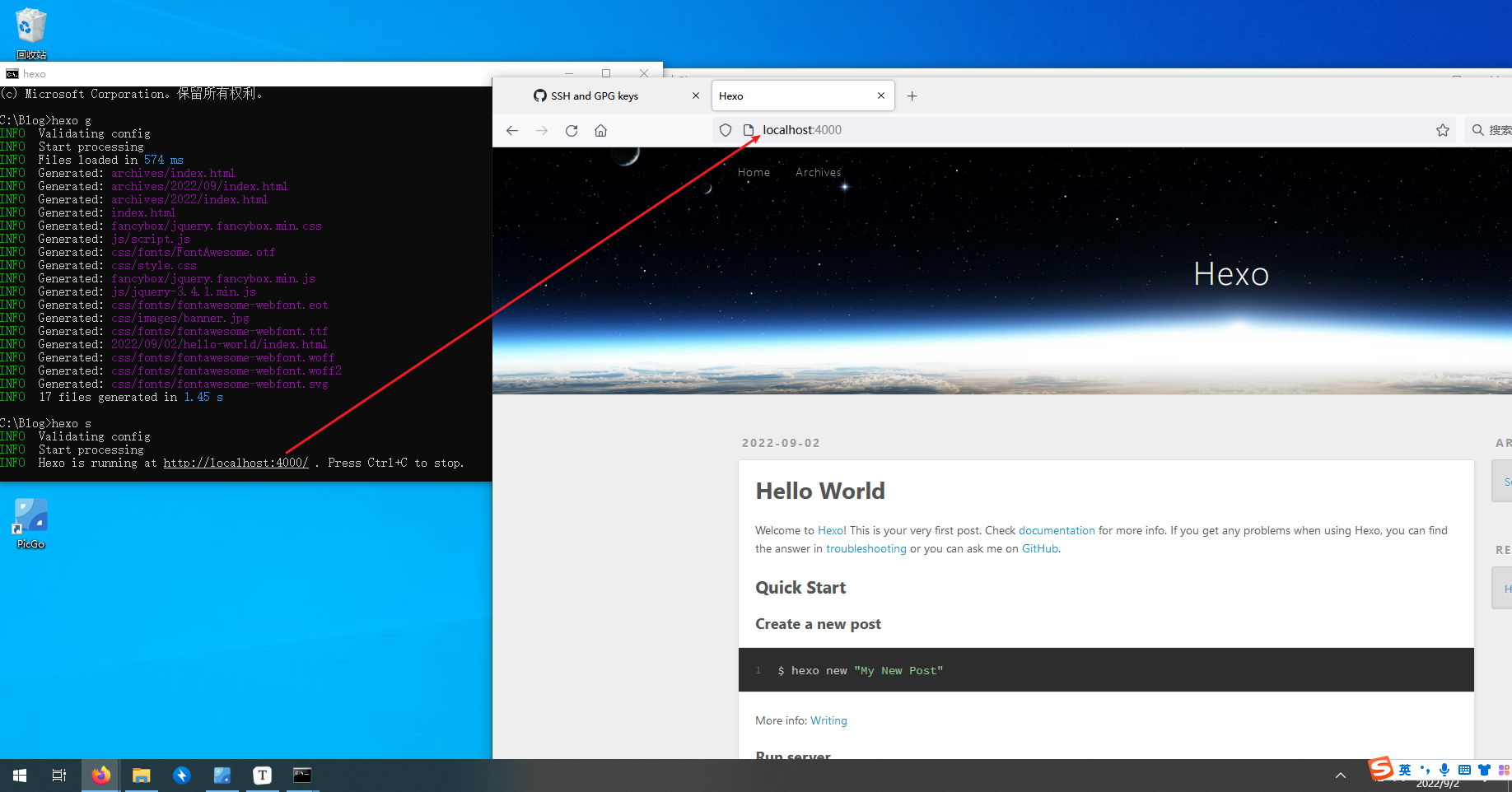The width and height of the screenshot is (1512, 792).
Task: Close the Hexo browser tab
Action: [x=881, y=96]
